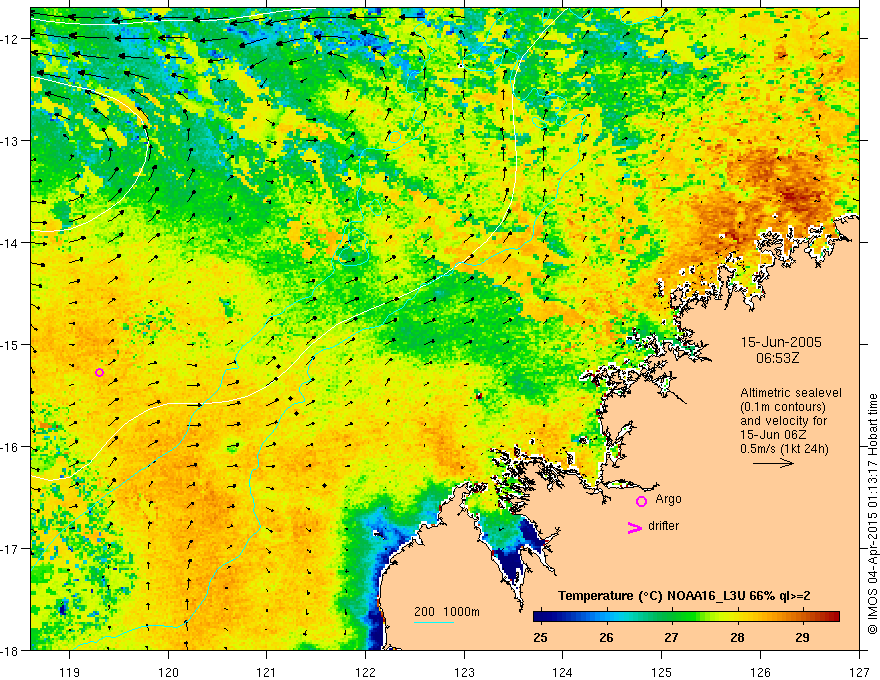Click the Temperature NOAA16_L3U color bar title
The image size is (880, 680).
pos(684,596)
